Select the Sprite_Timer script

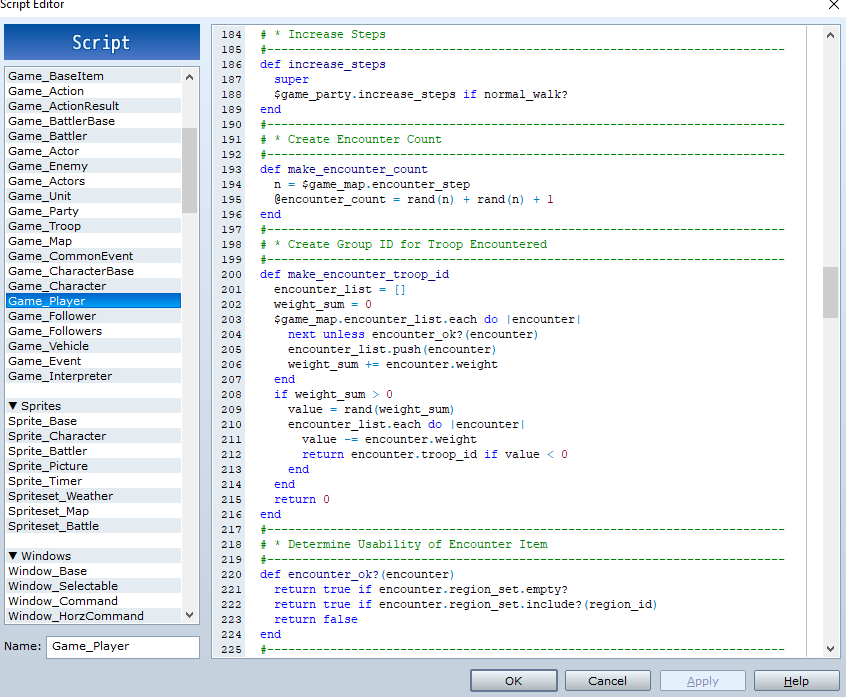click(x=94, y=481)
